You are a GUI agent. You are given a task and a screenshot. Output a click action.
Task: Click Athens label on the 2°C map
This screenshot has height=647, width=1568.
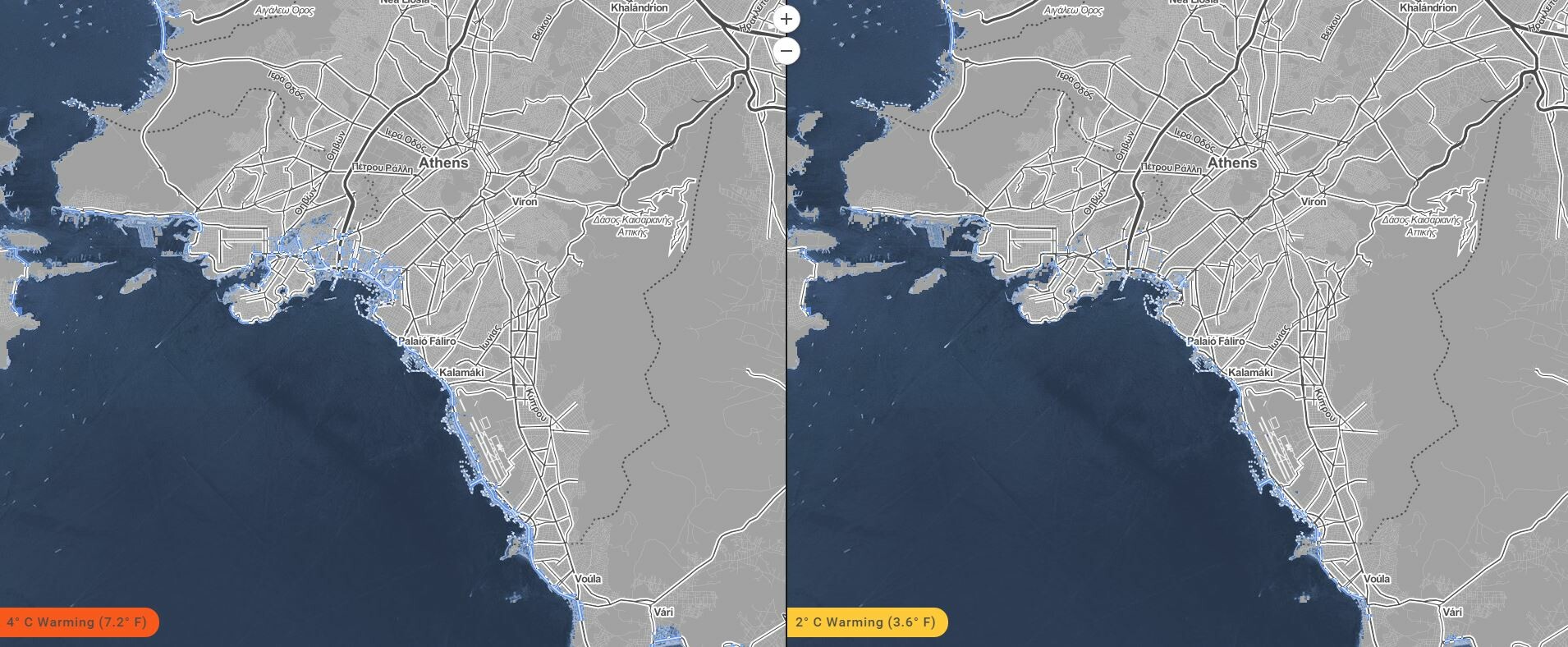1232,163
